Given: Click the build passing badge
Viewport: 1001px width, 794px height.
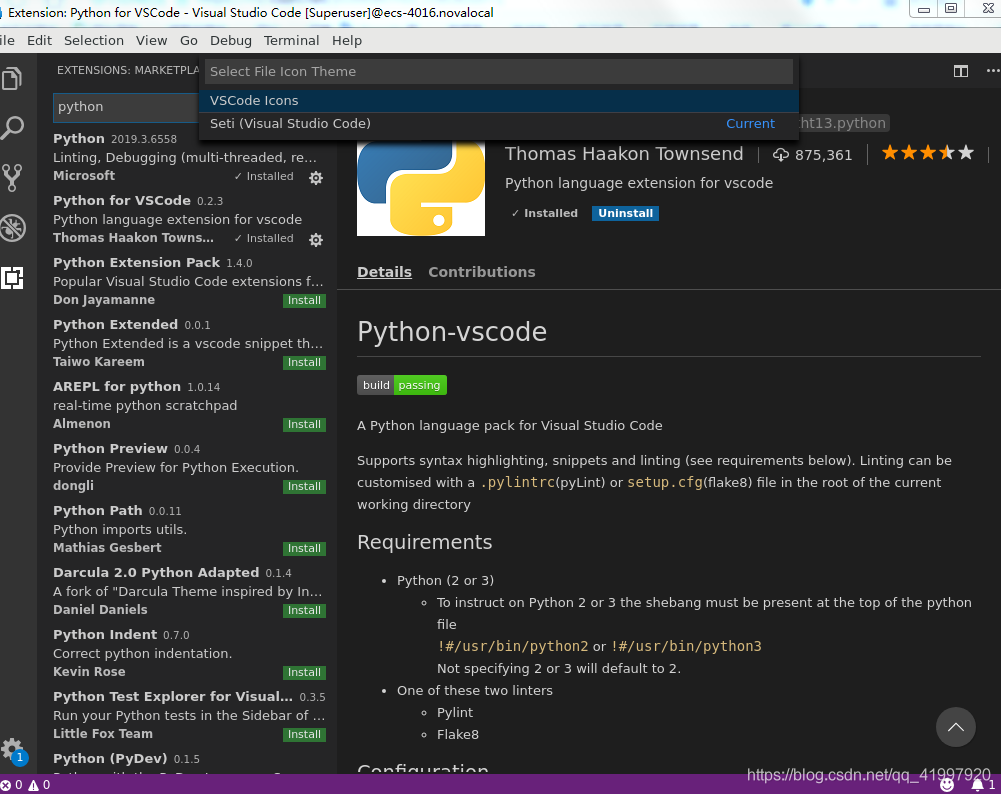Looking at the screenshot, I should click(402, 385).
